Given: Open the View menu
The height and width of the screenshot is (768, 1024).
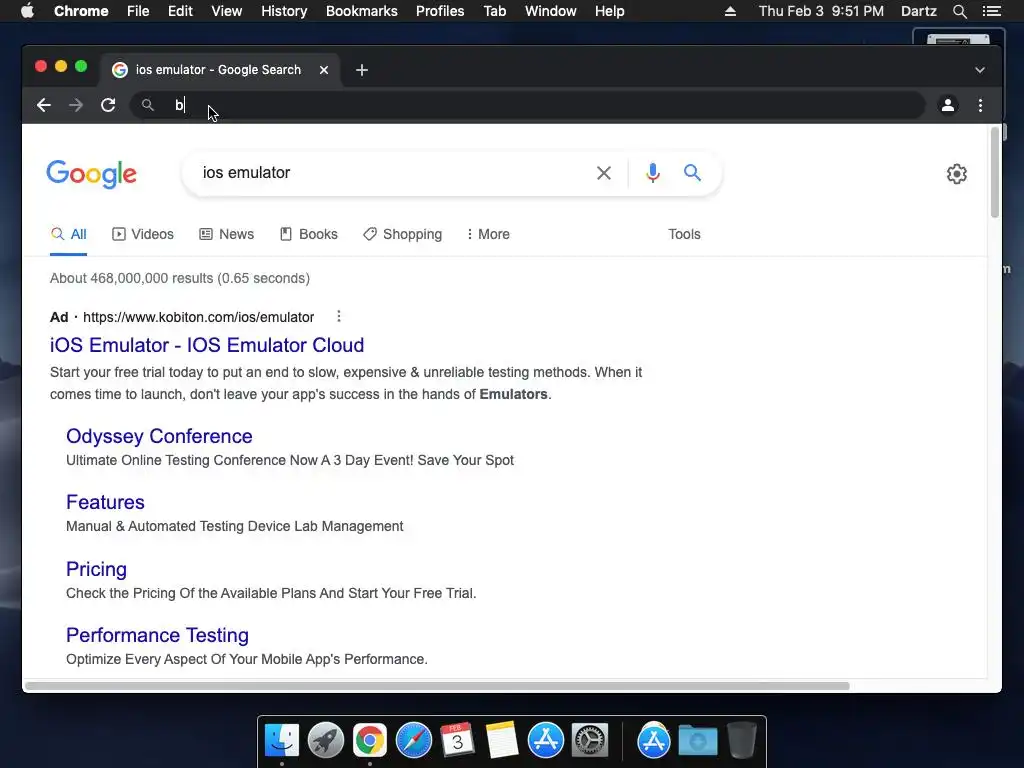Looking at the screenshot, I should tap(227, 11).
